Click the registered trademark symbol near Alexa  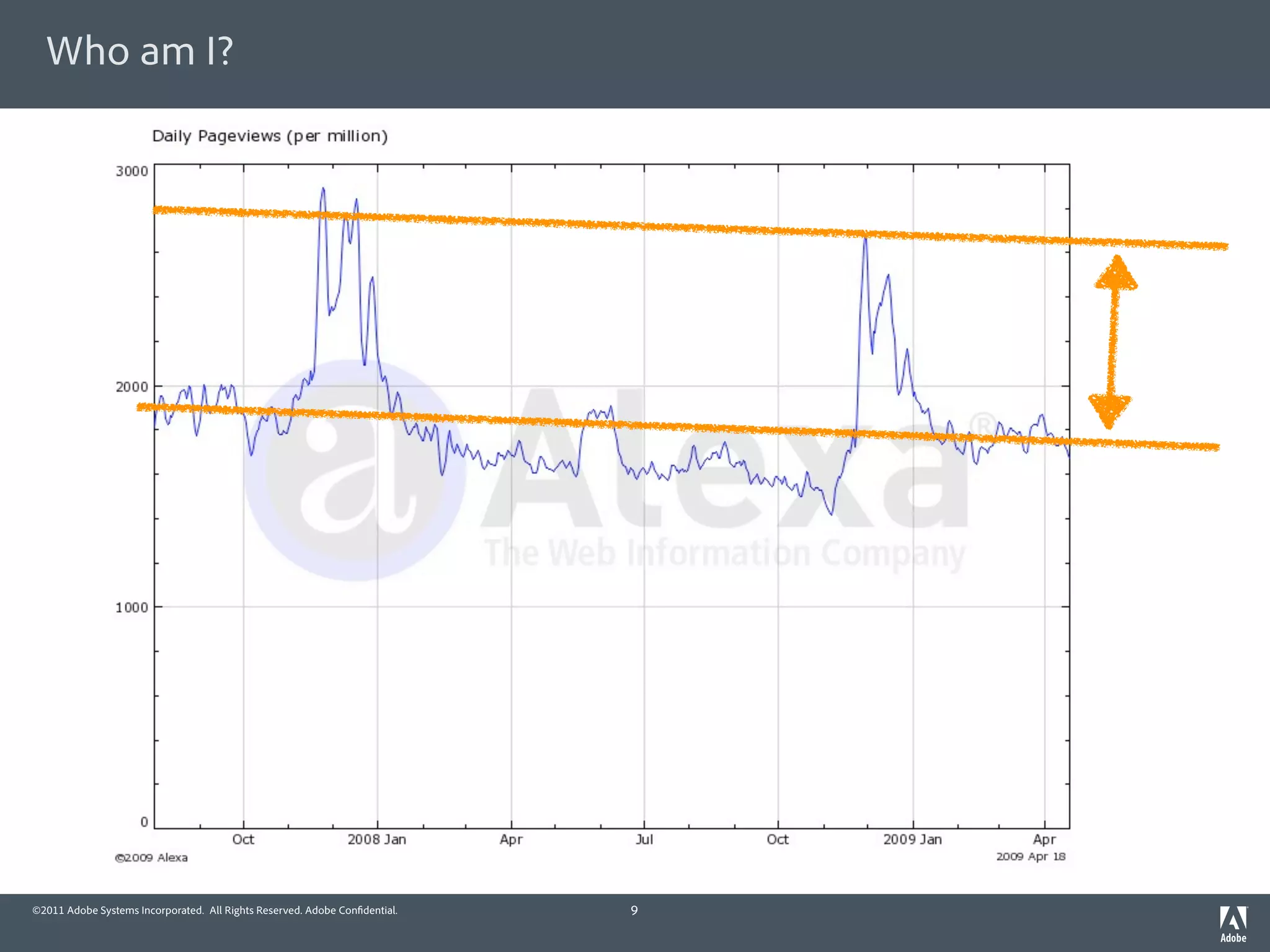(x=982, y=426)
